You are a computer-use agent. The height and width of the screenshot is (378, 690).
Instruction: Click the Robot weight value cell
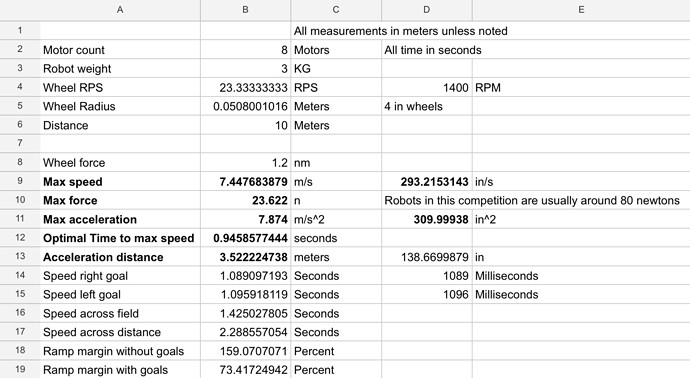tap(246, 69)
